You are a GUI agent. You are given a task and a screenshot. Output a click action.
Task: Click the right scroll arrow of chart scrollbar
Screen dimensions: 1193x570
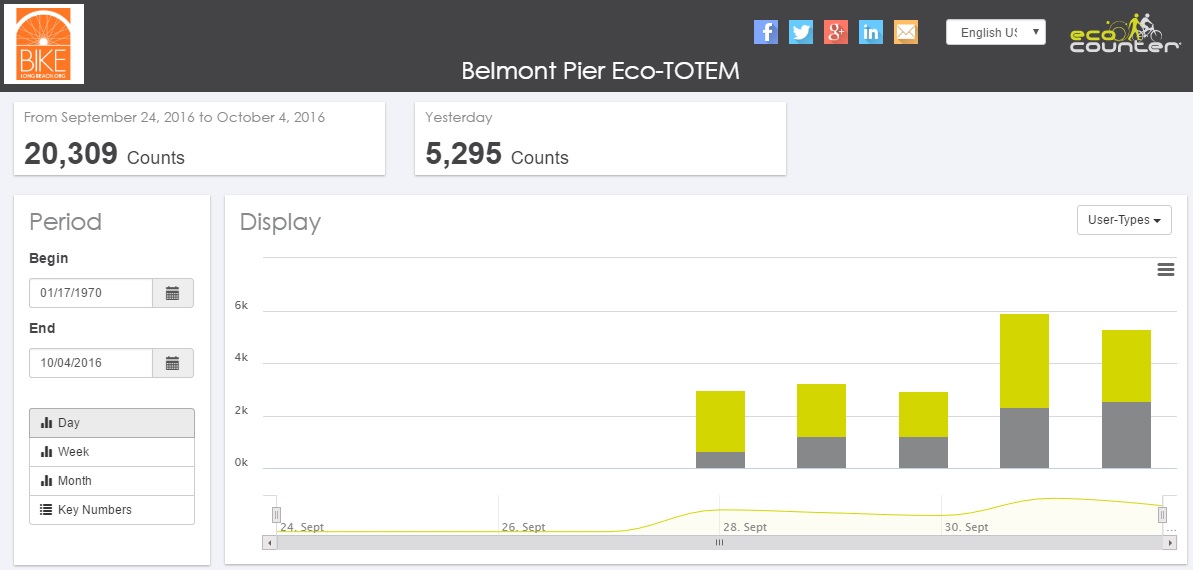1170,542
